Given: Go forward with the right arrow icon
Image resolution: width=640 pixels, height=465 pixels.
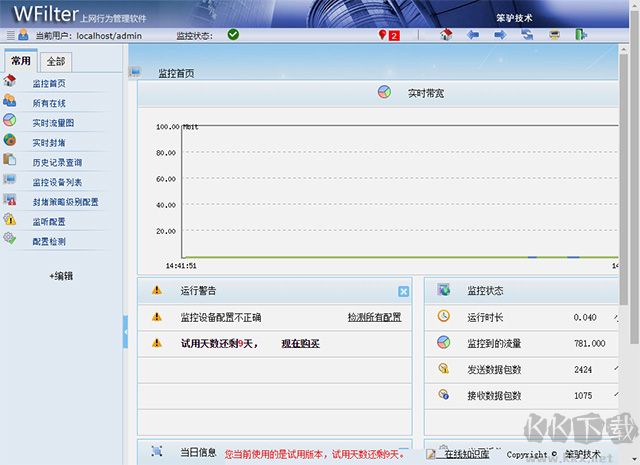Looking at the screenshot, I should click(500, 35).
